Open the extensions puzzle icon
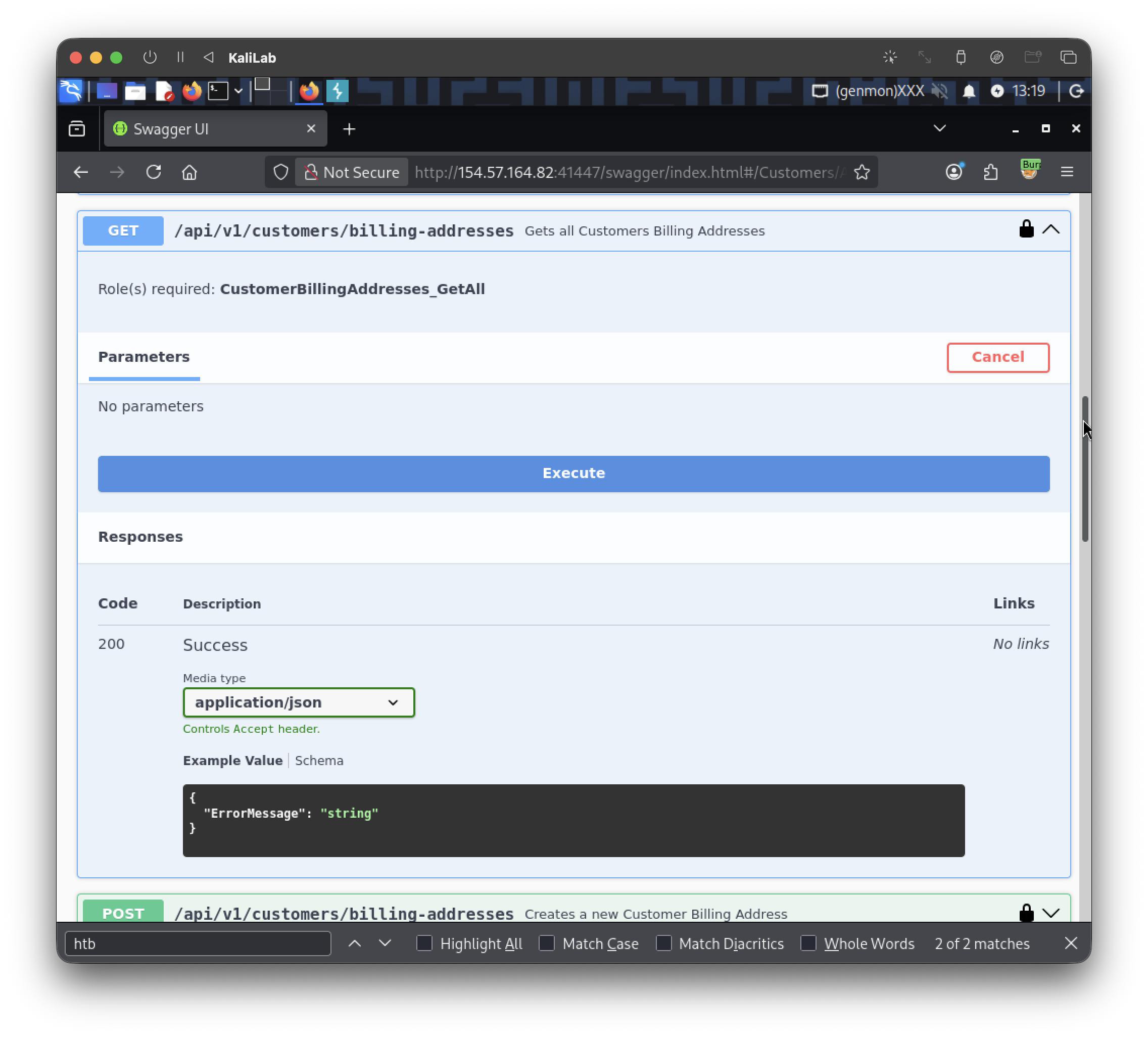 point(991,172)
